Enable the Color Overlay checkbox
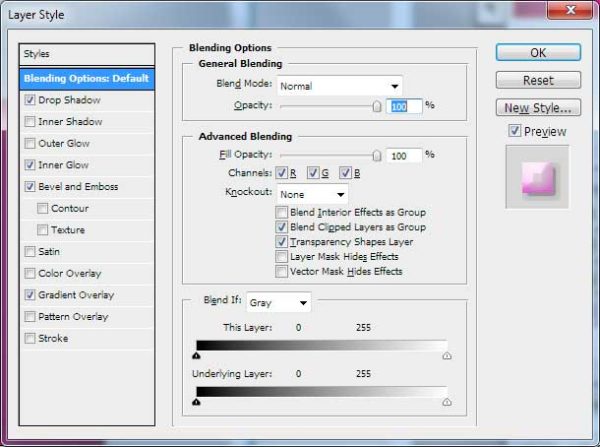This screenshot has width=600, height=447. [x=29, y=274]
